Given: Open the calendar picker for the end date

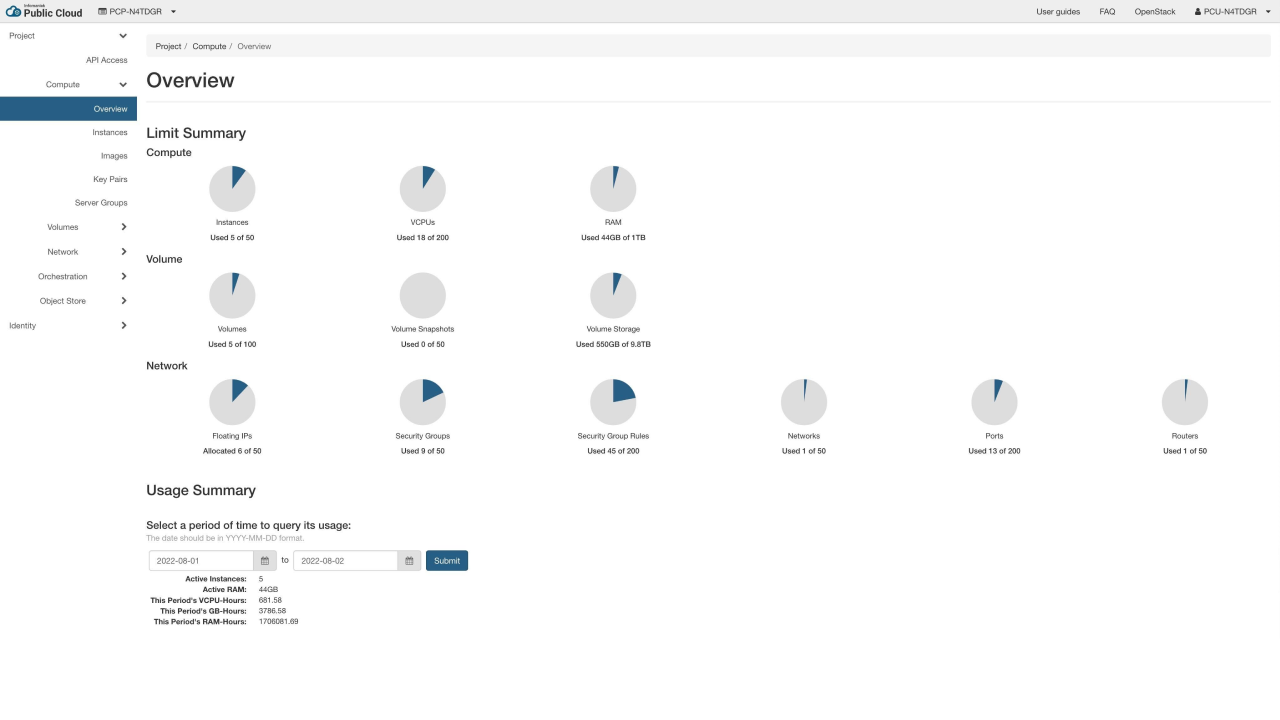Looking at the screenshot, I should pos(408,560).
